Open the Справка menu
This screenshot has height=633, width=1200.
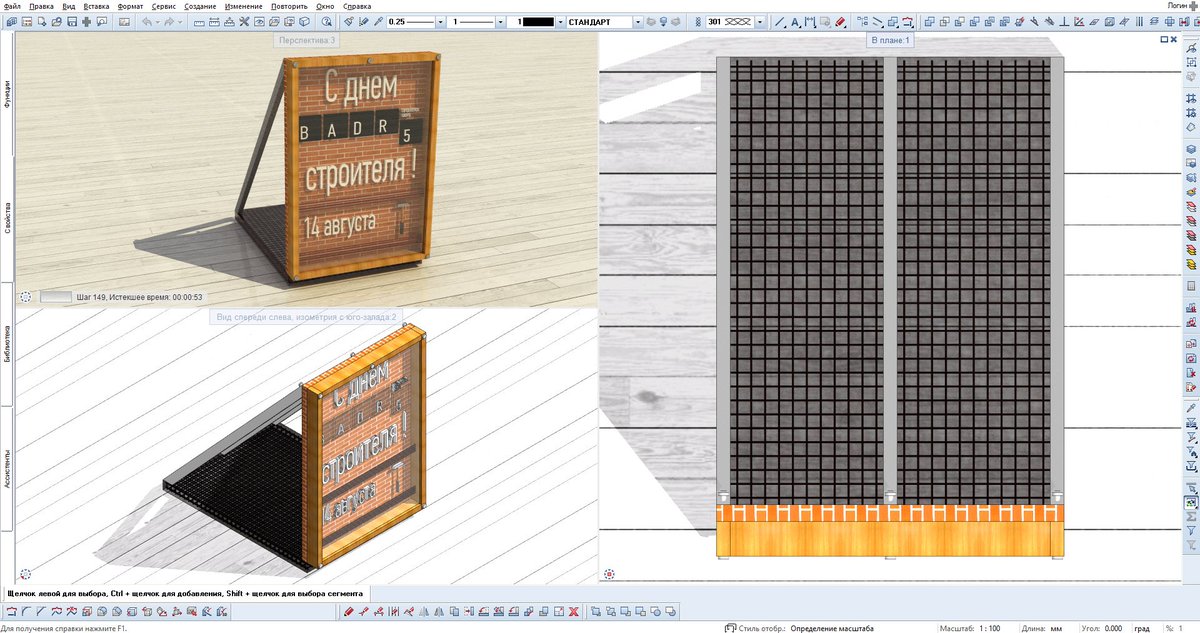click(x=357, y=6)
